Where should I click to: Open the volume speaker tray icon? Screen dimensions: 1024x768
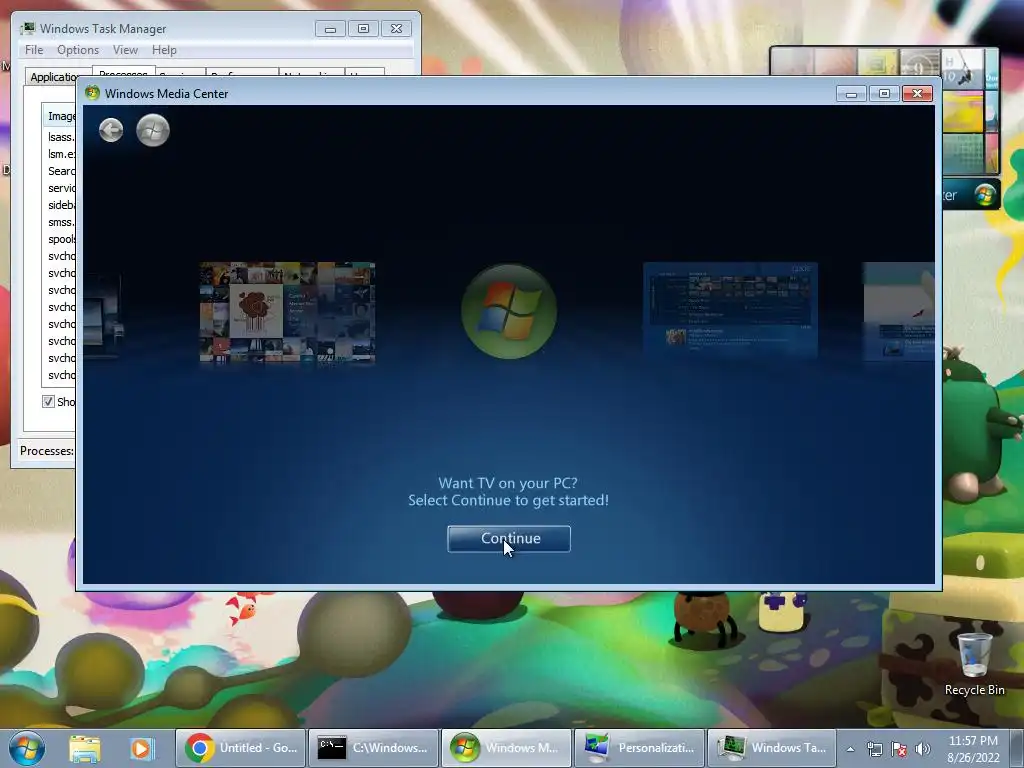coord(923,749)
